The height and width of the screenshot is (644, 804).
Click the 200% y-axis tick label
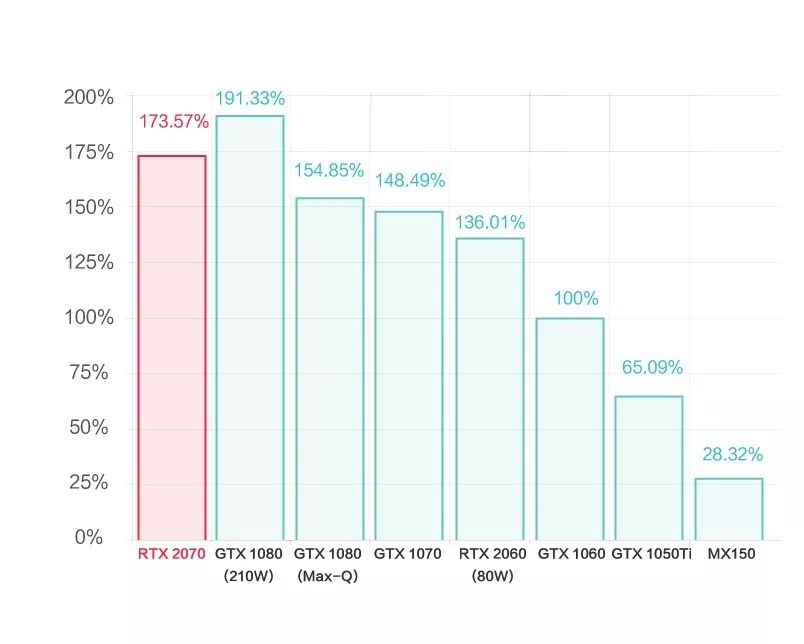pyautogui.click(x=89, y=97)
